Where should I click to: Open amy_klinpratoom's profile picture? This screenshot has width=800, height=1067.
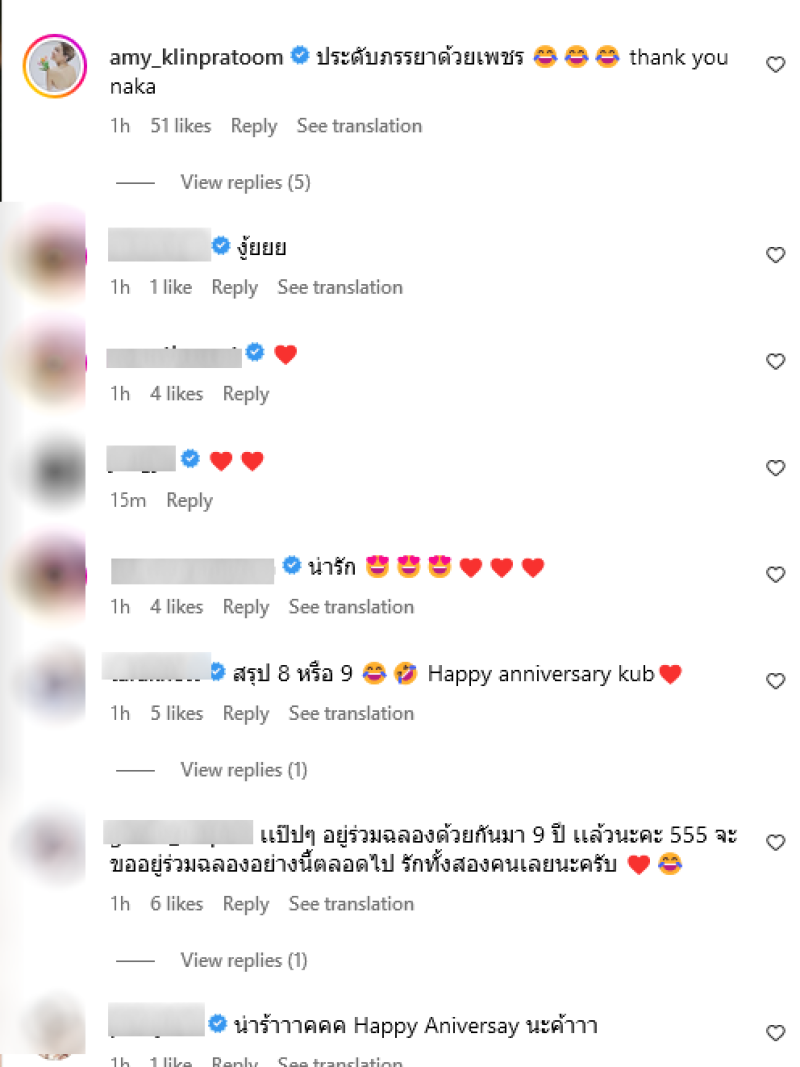(55, 66)
